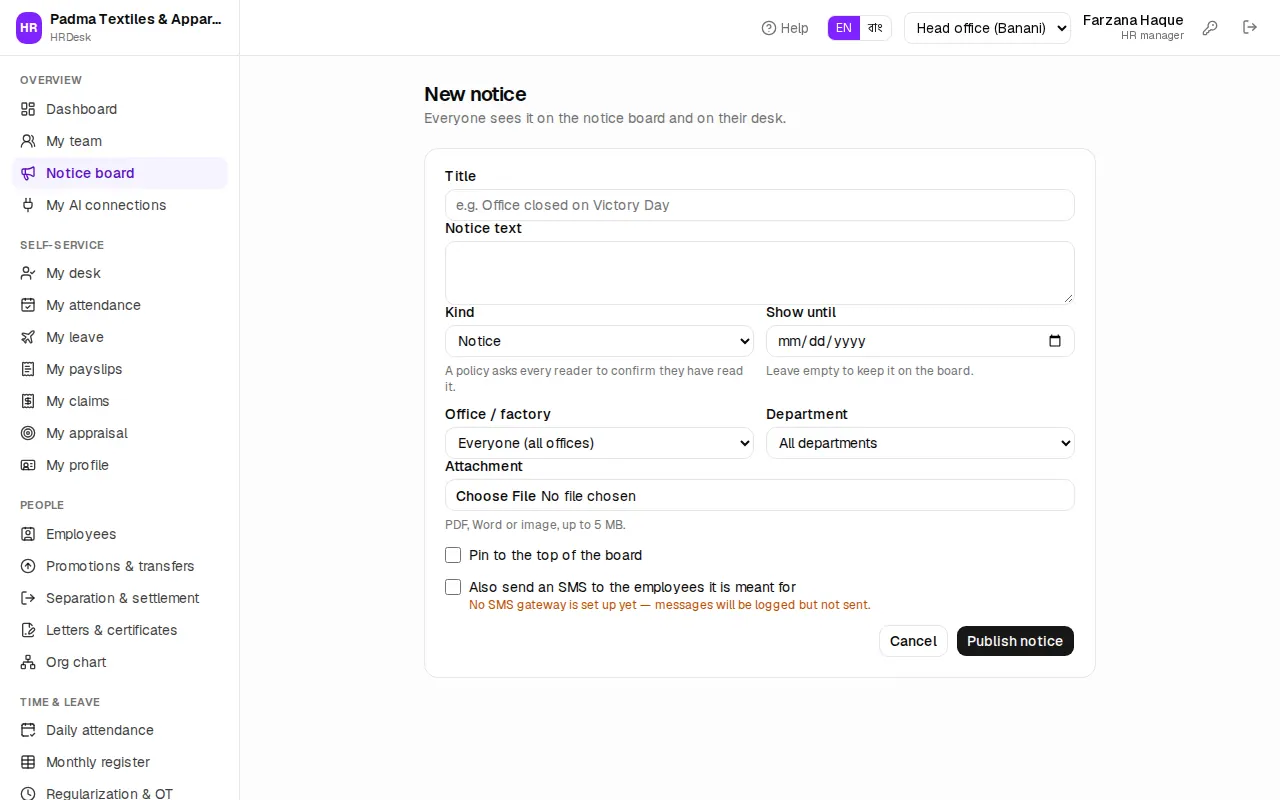Screen dimensions: 1280x800
Task: Open Separation & settlement page
Action: [120, 598]
